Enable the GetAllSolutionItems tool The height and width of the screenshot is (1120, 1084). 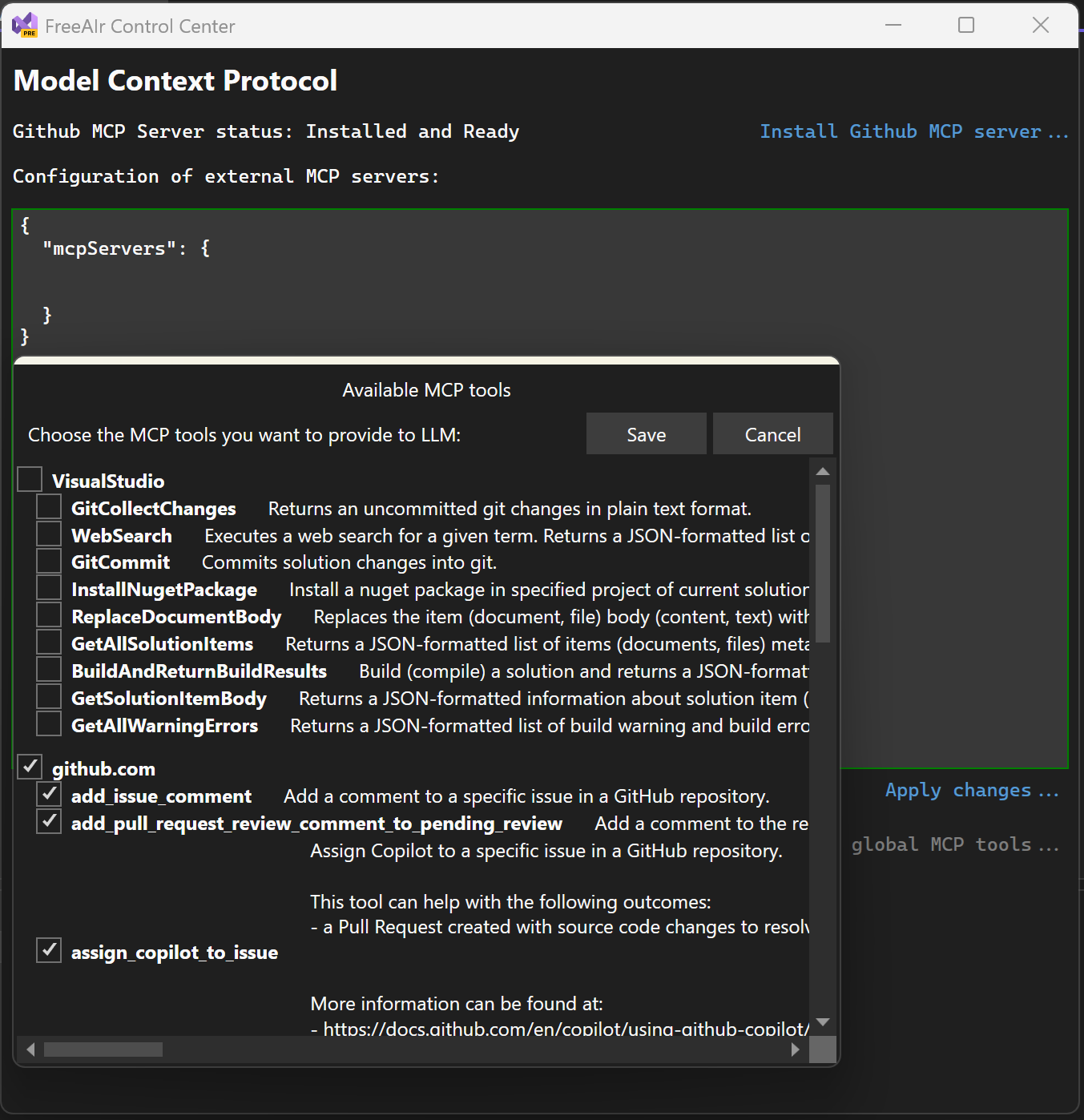[48, 642]
